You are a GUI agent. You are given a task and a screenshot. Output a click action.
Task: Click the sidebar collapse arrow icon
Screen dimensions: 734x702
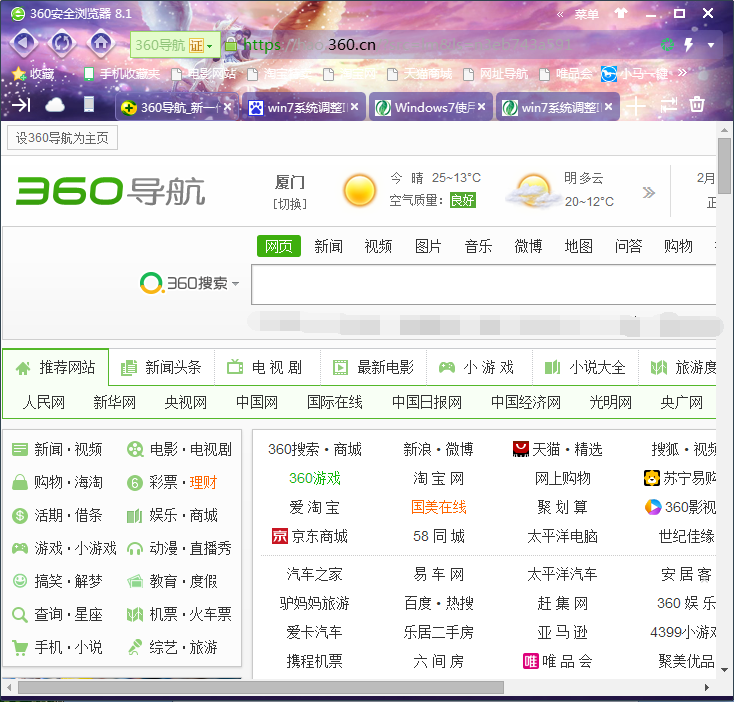(21, 105)
